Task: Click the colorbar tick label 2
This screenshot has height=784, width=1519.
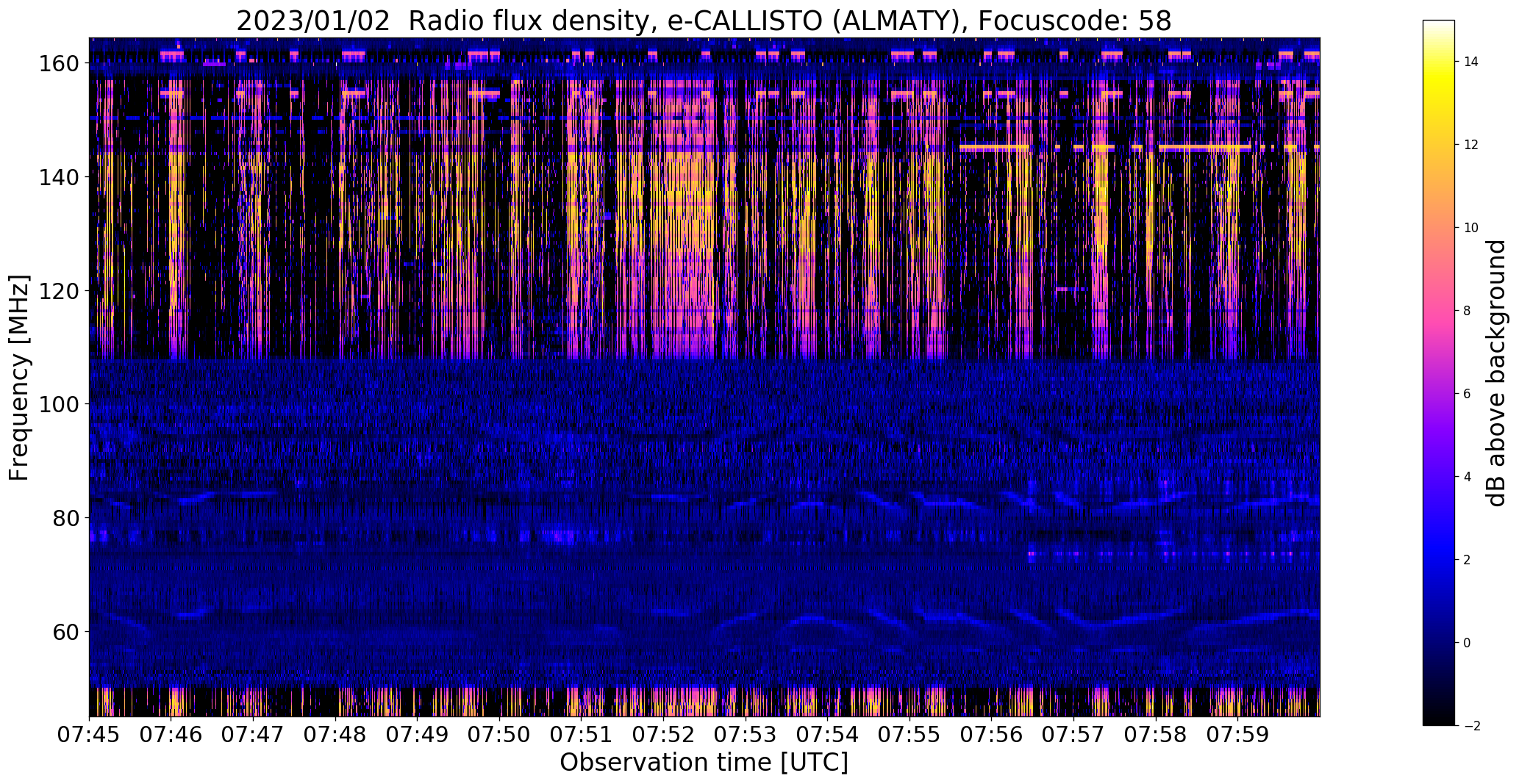Action: tap(1467, 560)
